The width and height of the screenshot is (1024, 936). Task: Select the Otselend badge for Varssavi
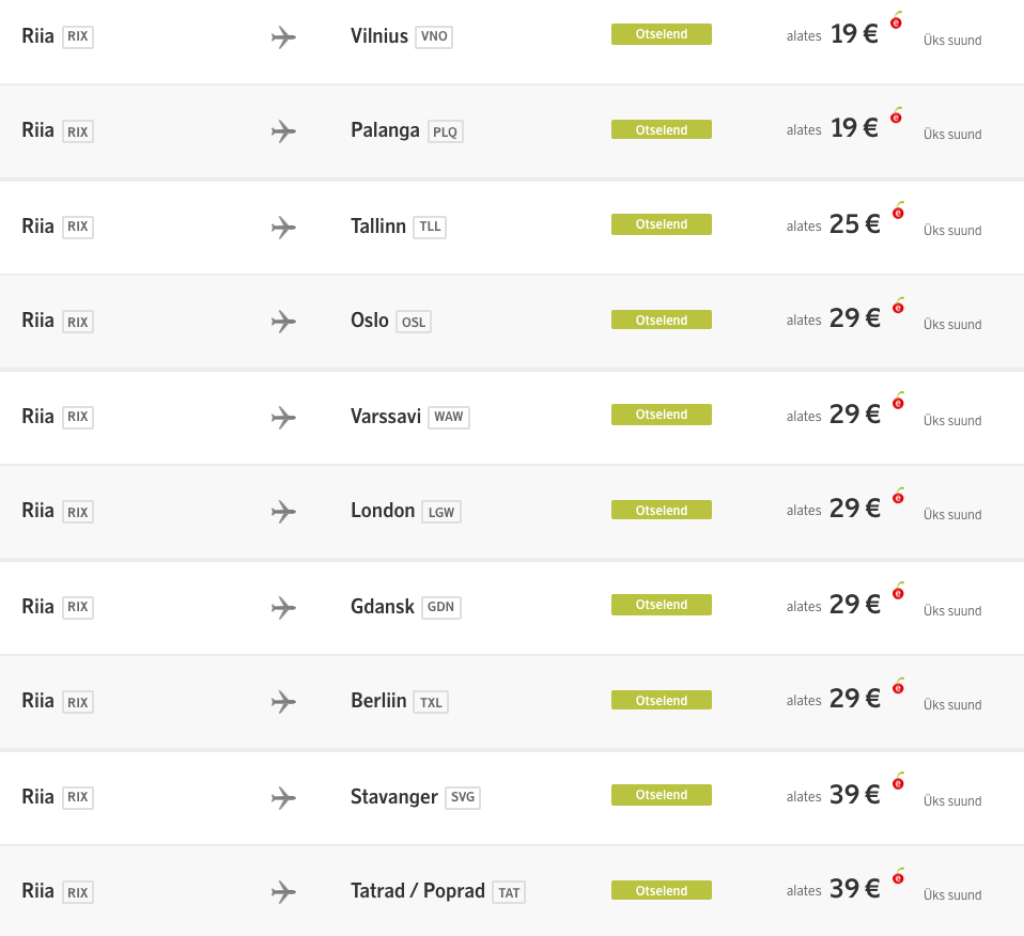tap(661, 415)
